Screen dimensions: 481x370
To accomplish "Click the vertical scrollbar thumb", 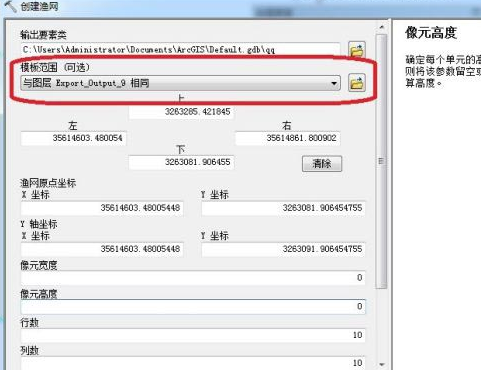I will [381, 161].
